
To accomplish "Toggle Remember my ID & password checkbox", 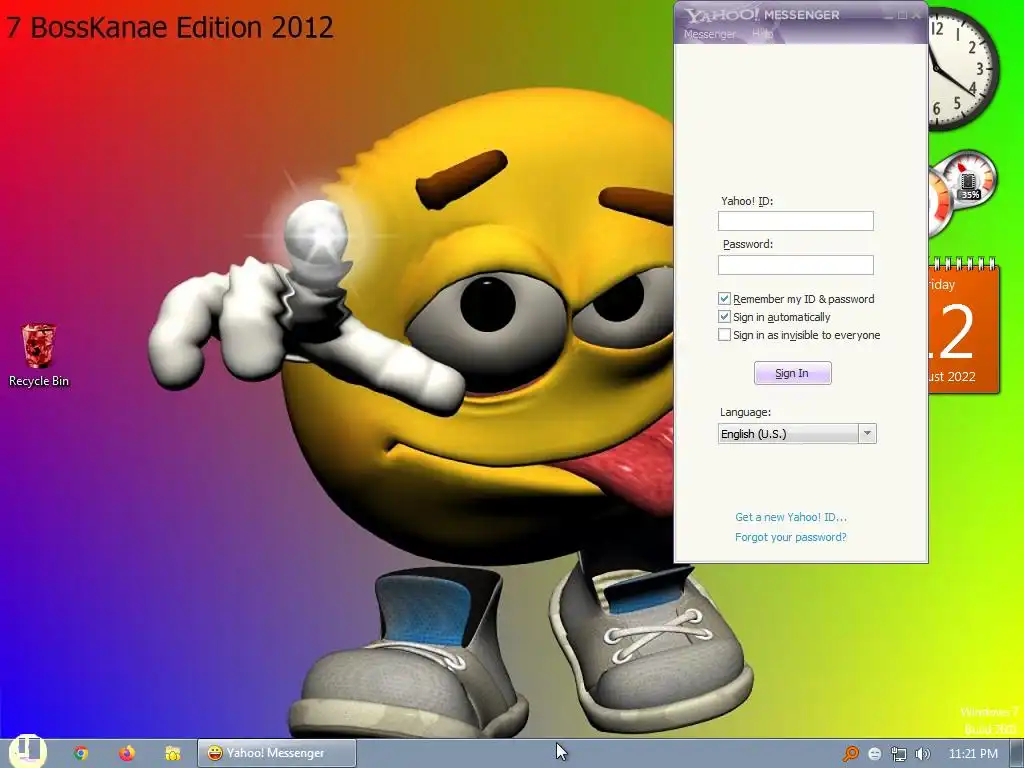I will click(x=724, y=298).
